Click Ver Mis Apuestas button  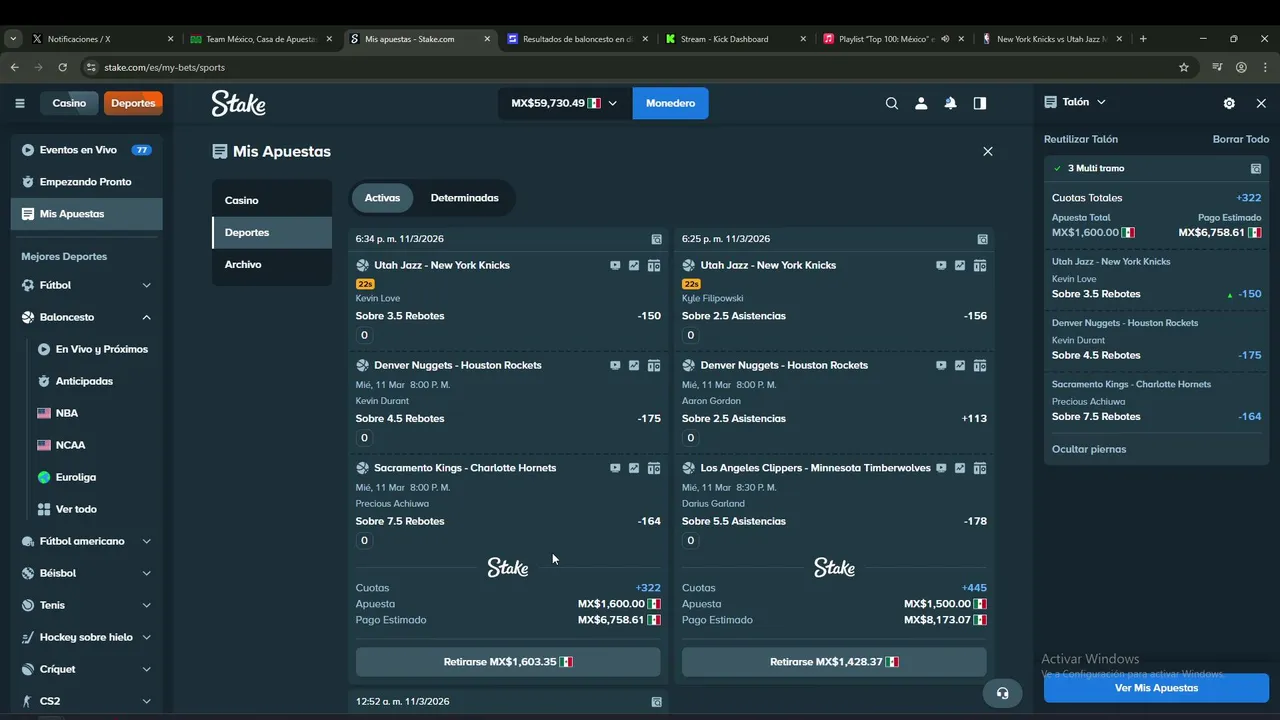1156,688
